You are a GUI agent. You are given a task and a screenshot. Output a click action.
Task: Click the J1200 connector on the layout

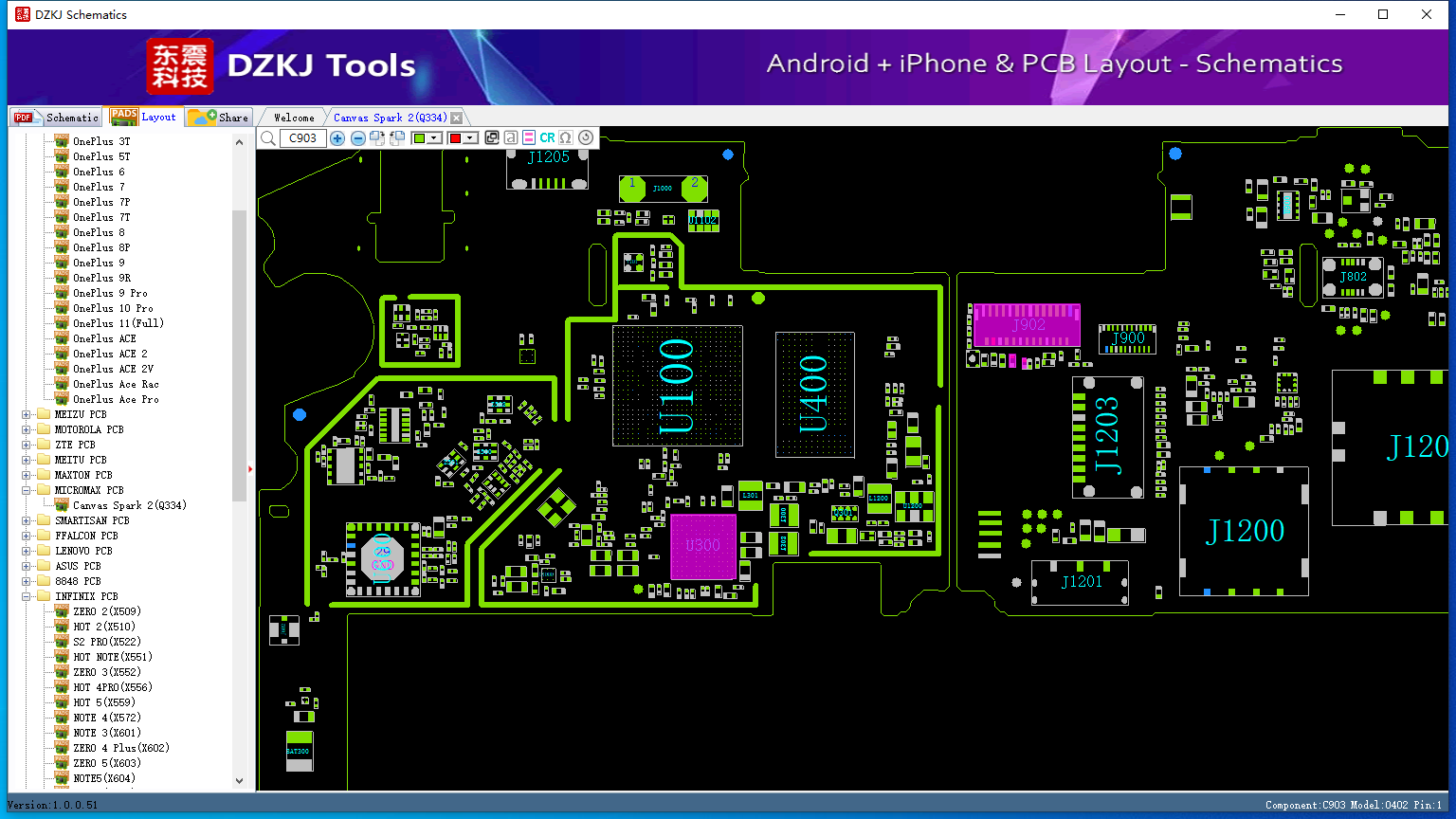tap(1244, 531)
